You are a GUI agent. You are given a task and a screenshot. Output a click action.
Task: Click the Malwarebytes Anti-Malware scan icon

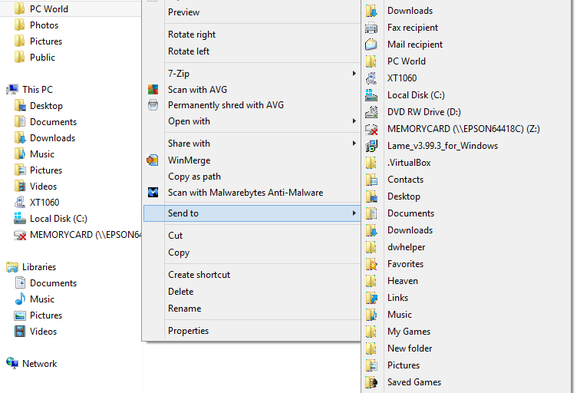coord(153,192)
